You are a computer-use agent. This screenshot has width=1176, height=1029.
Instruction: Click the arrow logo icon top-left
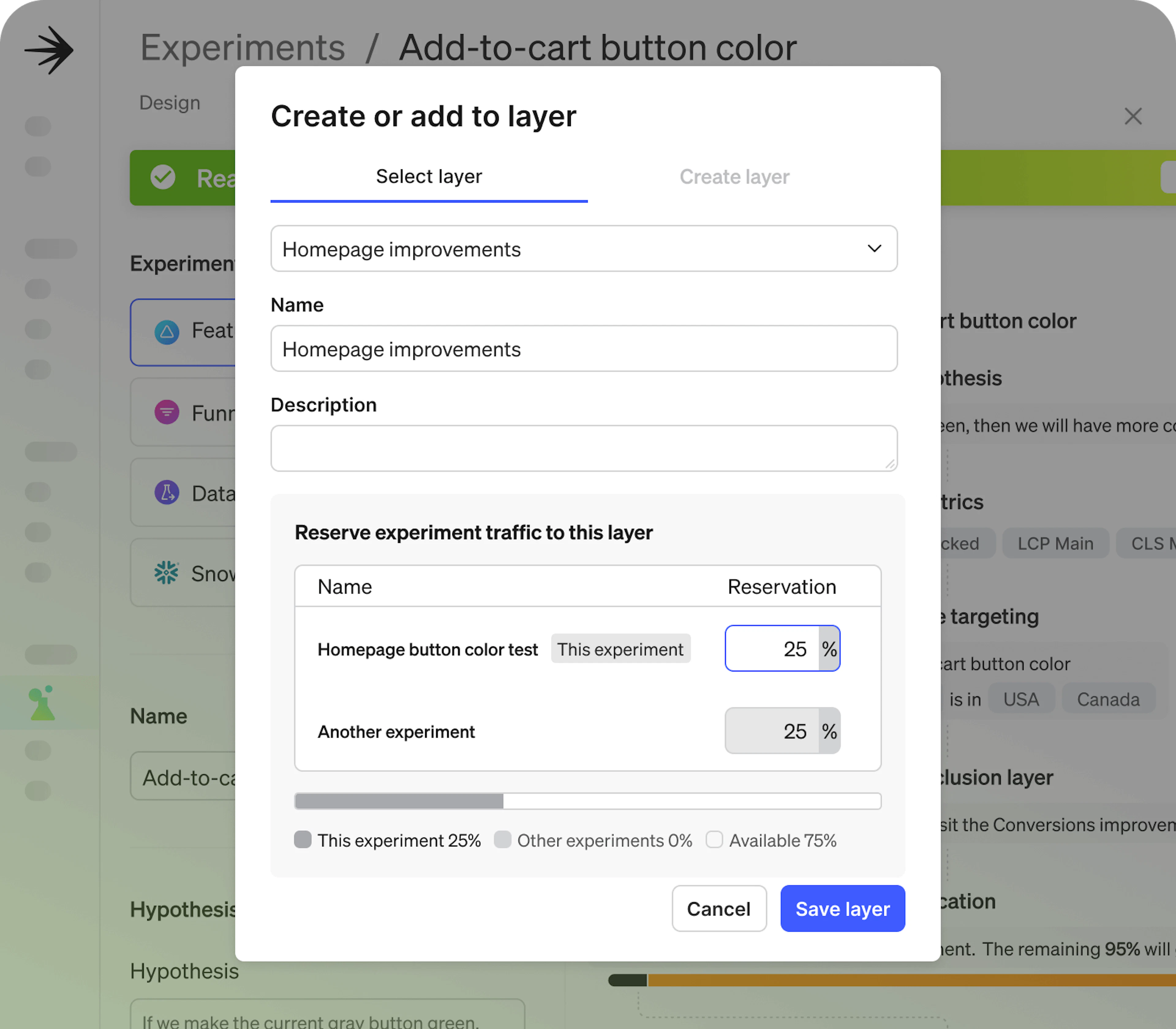tap(49, 50)
